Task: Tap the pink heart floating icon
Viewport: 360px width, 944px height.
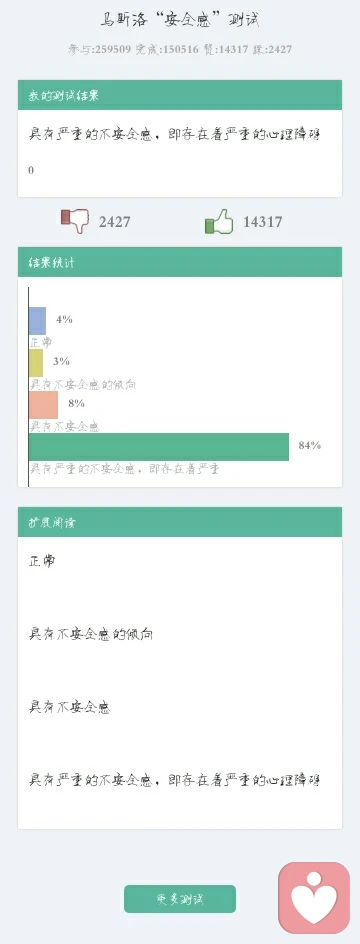Action: [x=314, y=898]
